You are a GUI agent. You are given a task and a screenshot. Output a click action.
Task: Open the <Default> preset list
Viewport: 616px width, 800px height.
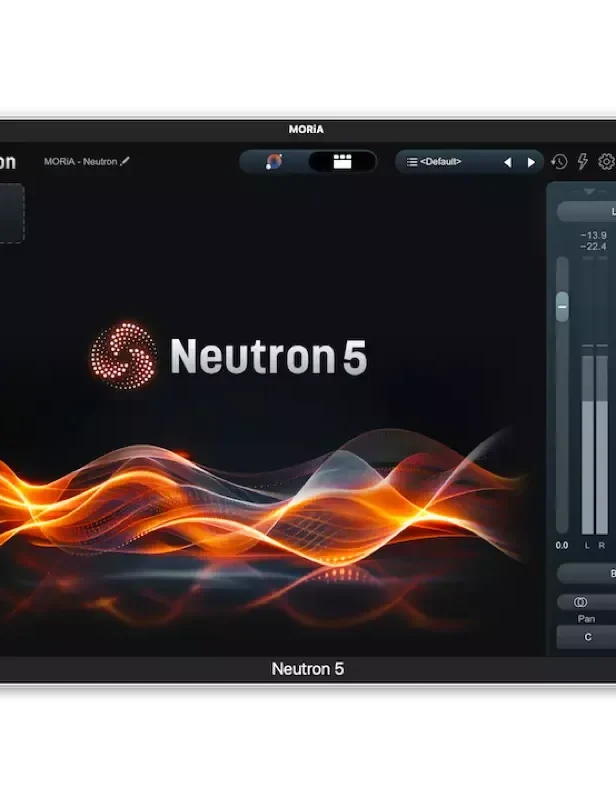click(x=434, y=162)
